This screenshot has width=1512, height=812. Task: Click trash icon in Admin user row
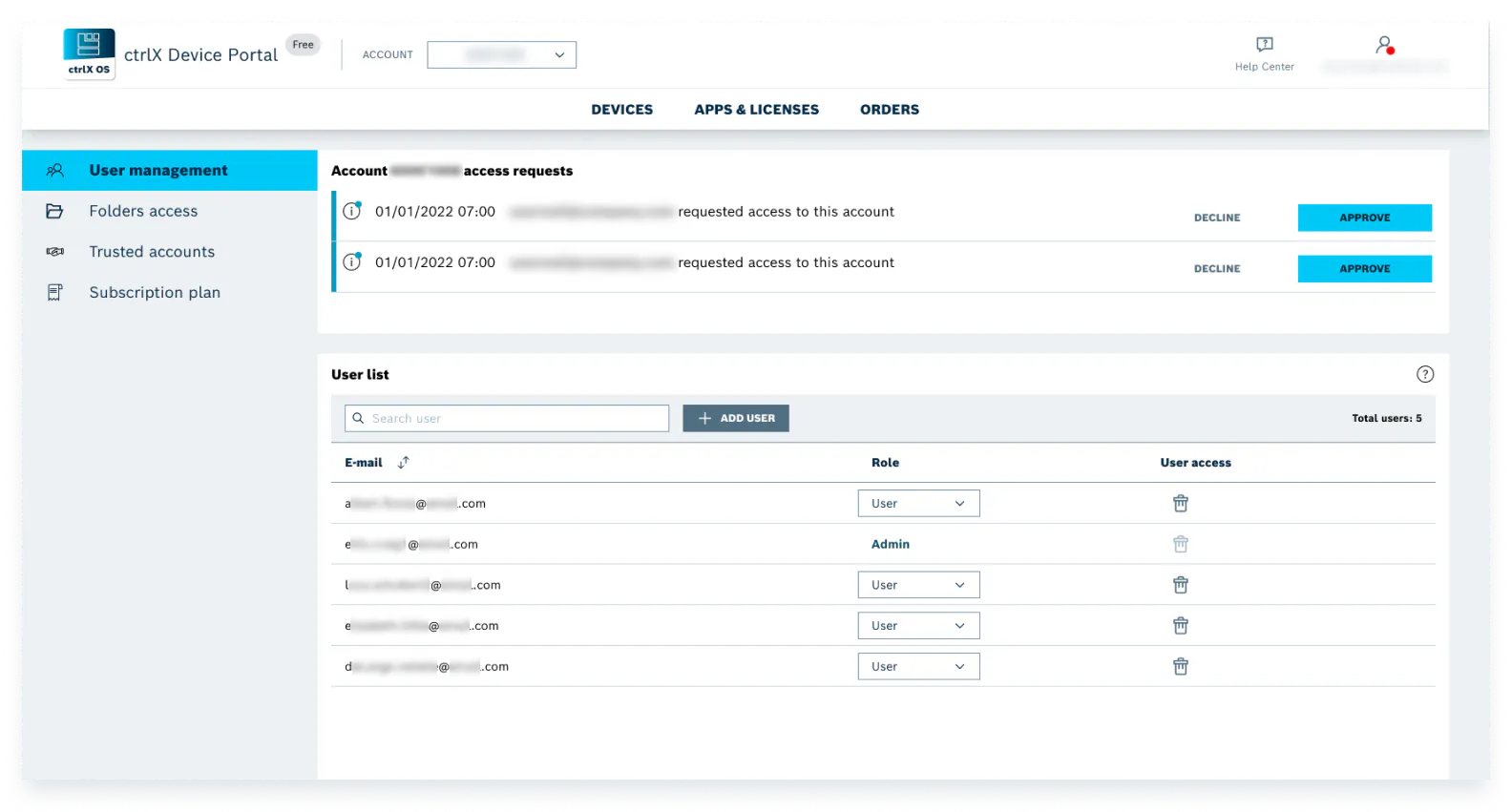[x=1181, y=544]
